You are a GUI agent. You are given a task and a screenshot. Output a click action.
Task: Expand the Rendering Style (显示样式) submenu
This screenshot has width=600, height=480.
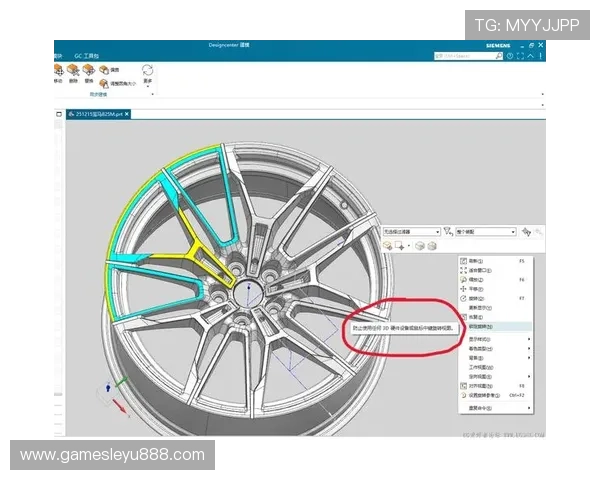(480, 337)
